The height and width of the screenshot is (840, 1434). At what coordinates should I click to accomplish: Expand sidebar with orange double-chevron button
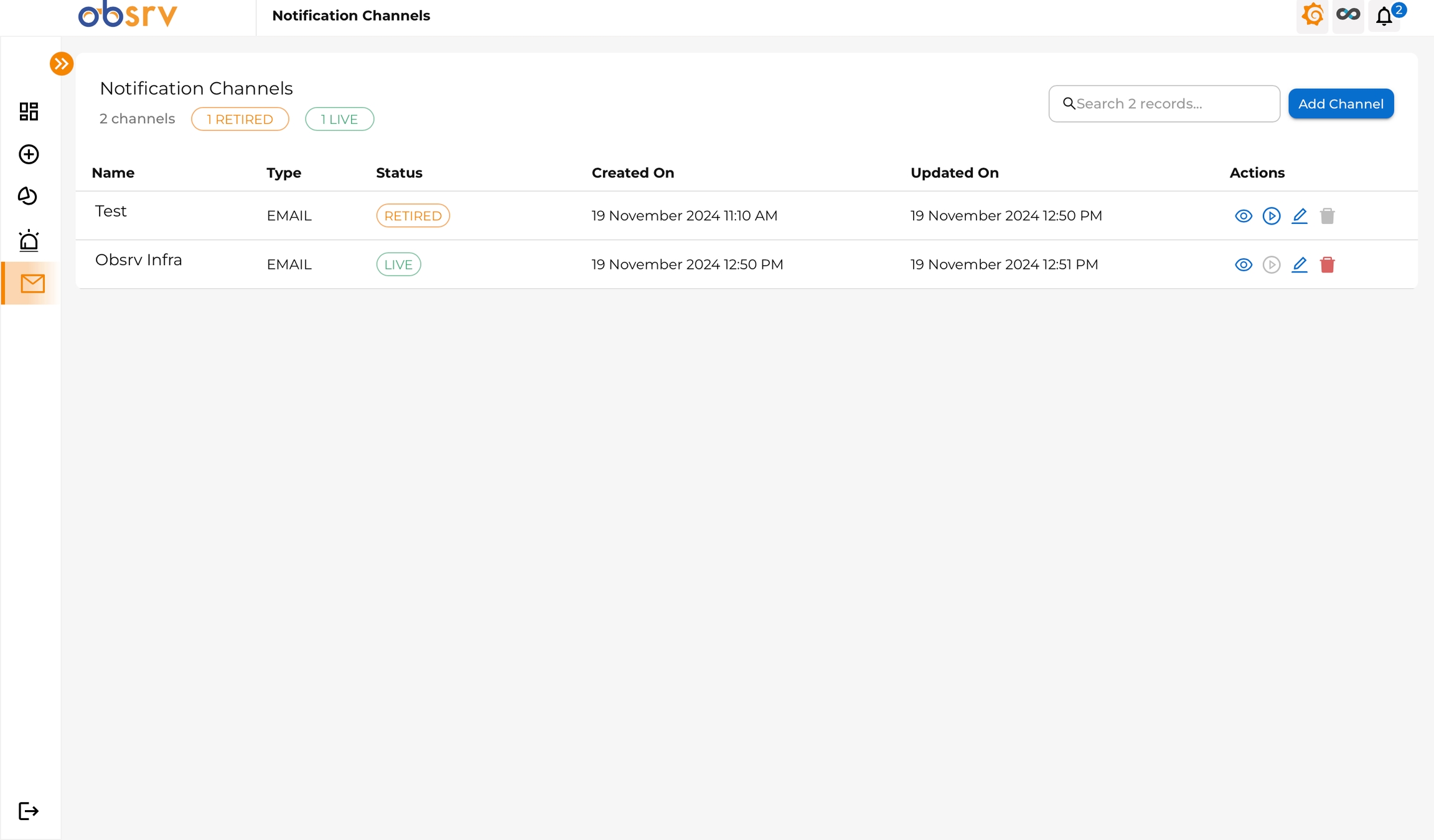click(x=62, y=63)
